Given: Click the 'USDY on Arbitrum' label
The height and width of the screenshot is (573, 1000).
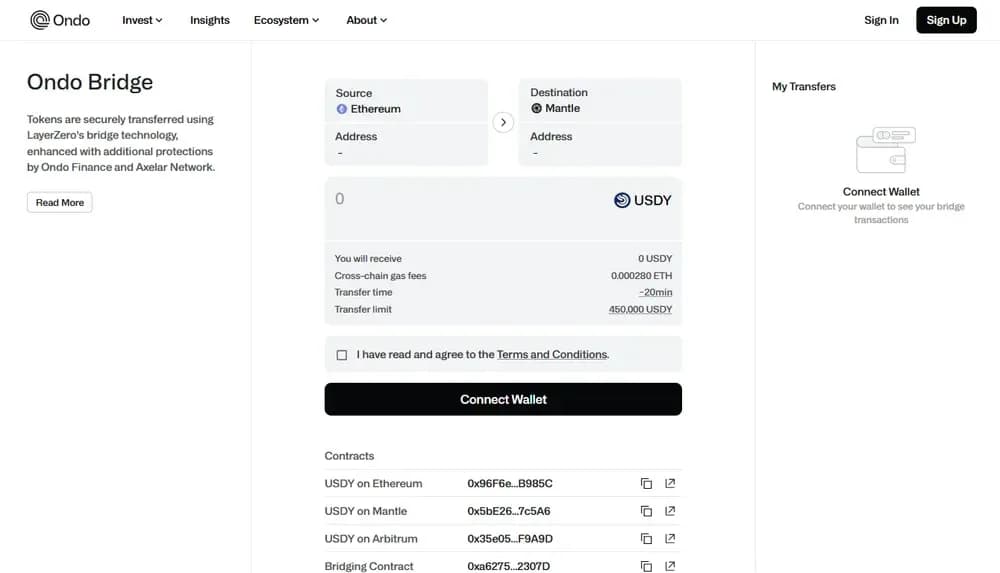Looking at the screenshot, I should (x=371, y=539).
